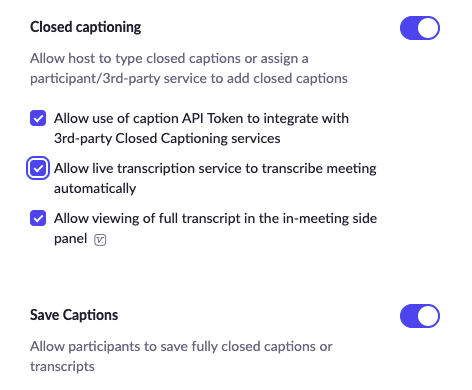The image size is (472, 390).
Task: Uncheck the live transcription service checkbox
Action: click(x=38, y=168)
